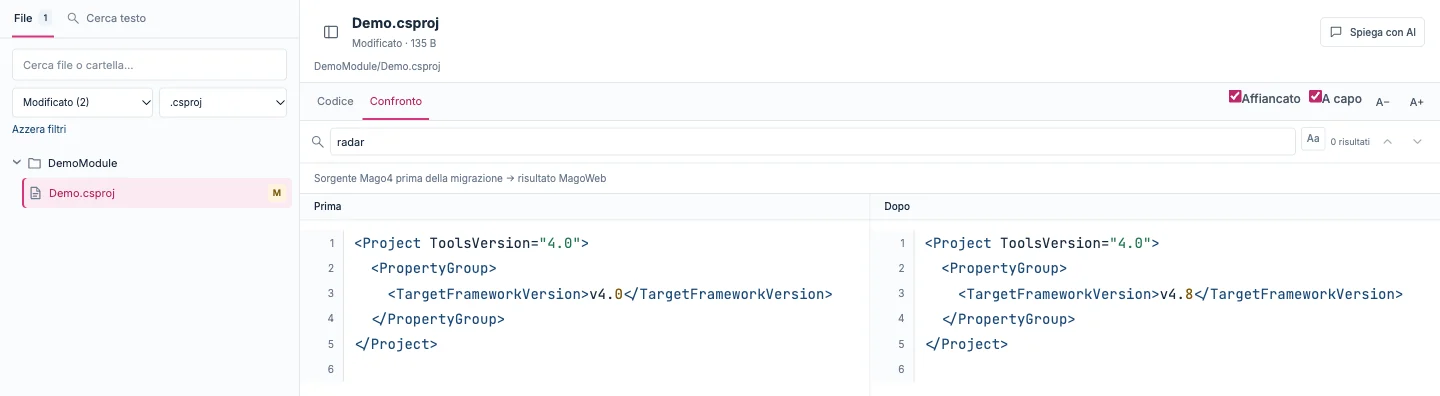Click the Demo.csproj file icon in the tree
This screenshot has width=1440, height=396.
pyautogui.click(x=35, y=193)
